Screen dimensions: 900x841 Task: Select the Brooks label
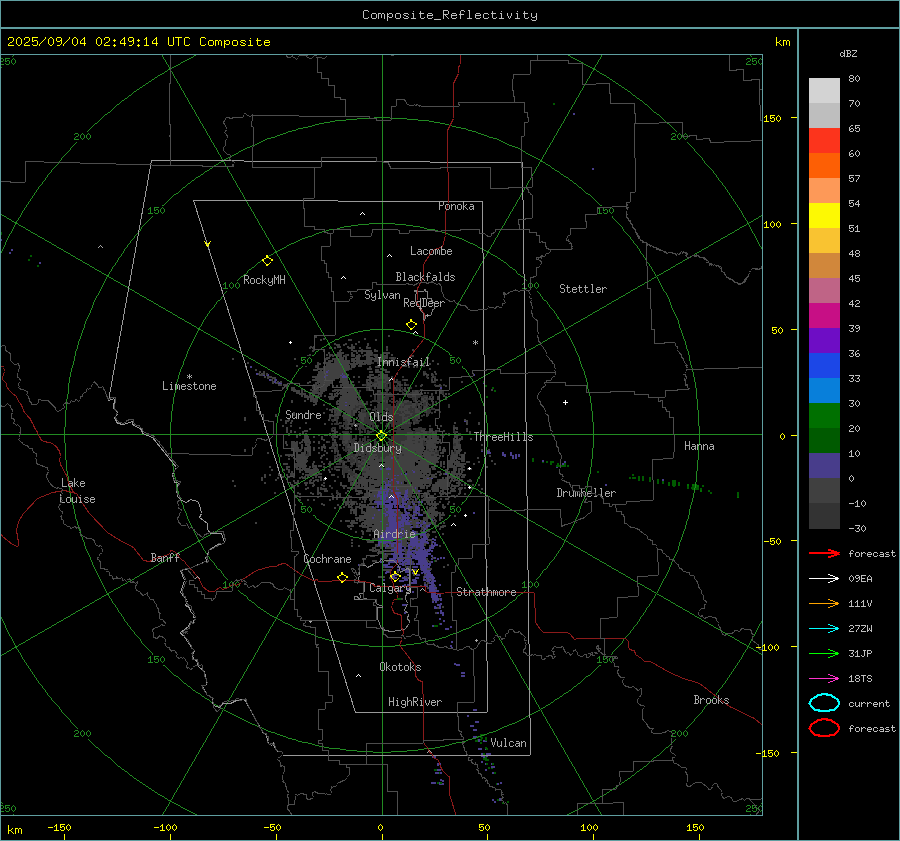coord(711,700)
